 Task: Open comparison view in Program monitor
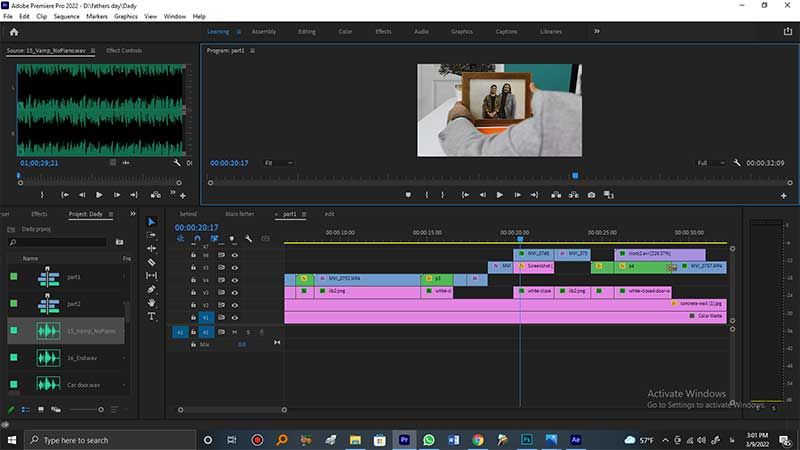pyautogui.click(x=609, y=195)
